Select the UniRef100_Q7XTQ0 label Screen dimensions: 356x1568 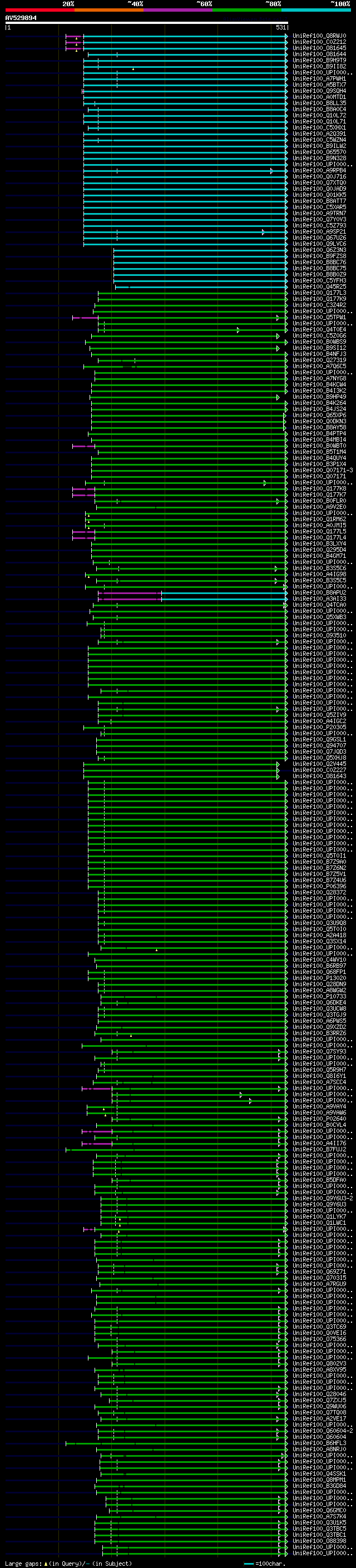click(x=319, y=182)
